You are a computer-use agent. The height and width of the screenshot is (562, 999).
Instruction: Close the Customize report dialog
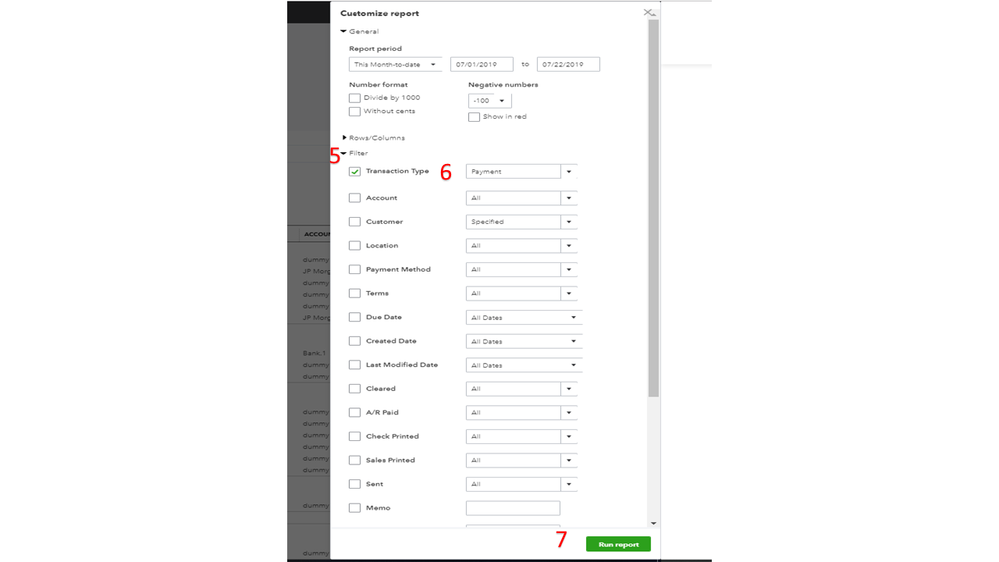click(648, 13)
